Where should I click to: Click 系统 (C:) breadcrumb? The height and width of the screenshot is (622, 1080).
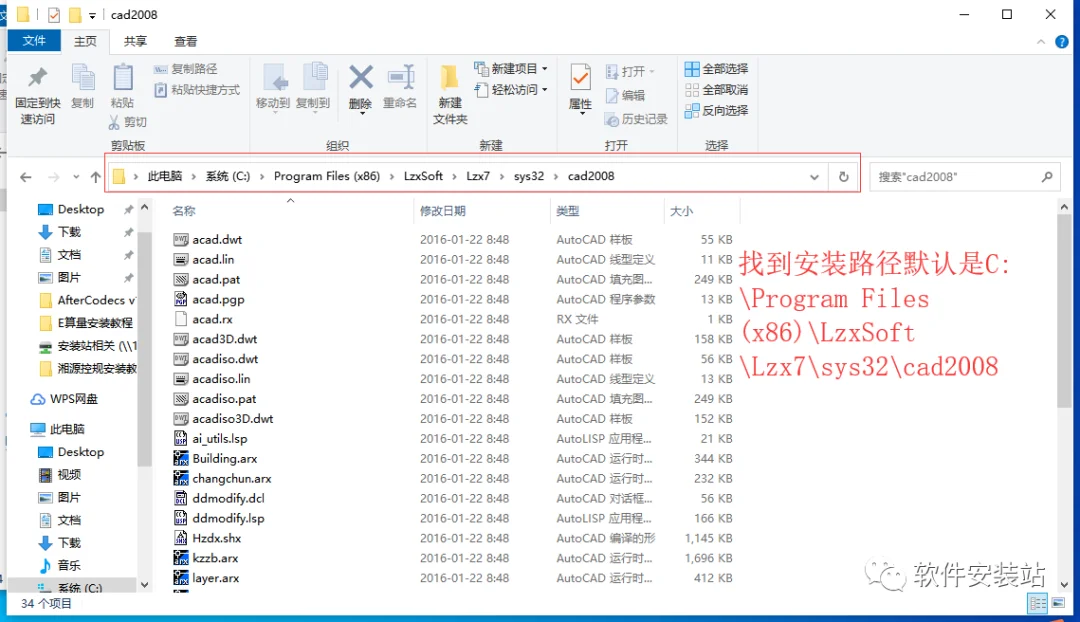click(227, 176)
